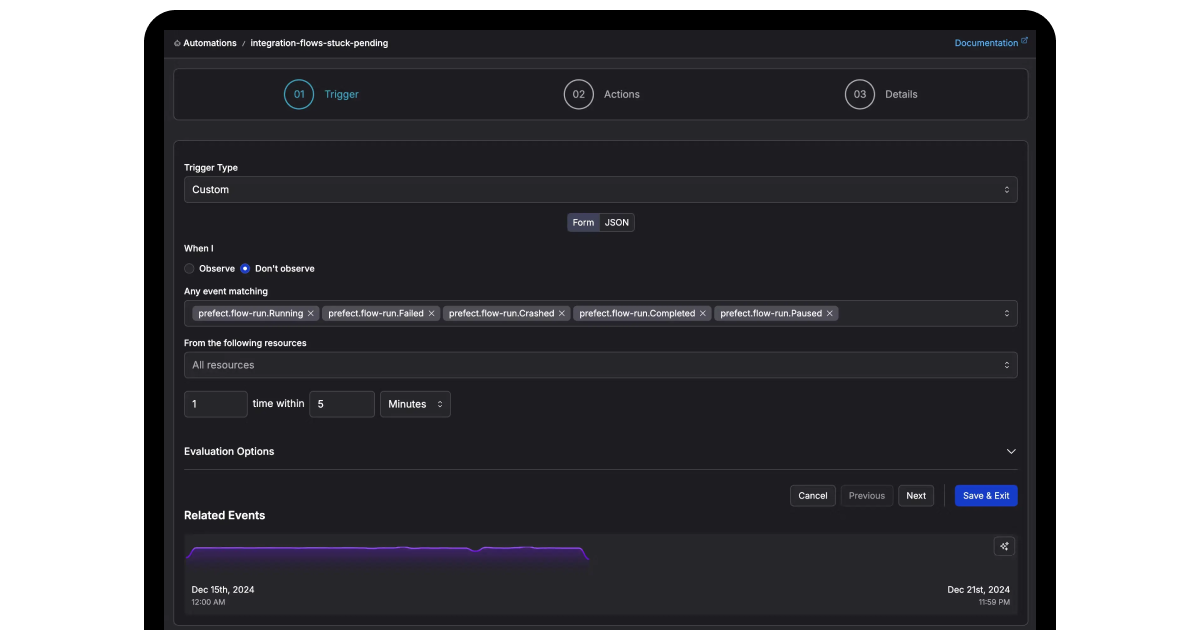Remove the prefect.flow-run.Completed tag
Screen dimensions: 1200x630
coord(703,313)
